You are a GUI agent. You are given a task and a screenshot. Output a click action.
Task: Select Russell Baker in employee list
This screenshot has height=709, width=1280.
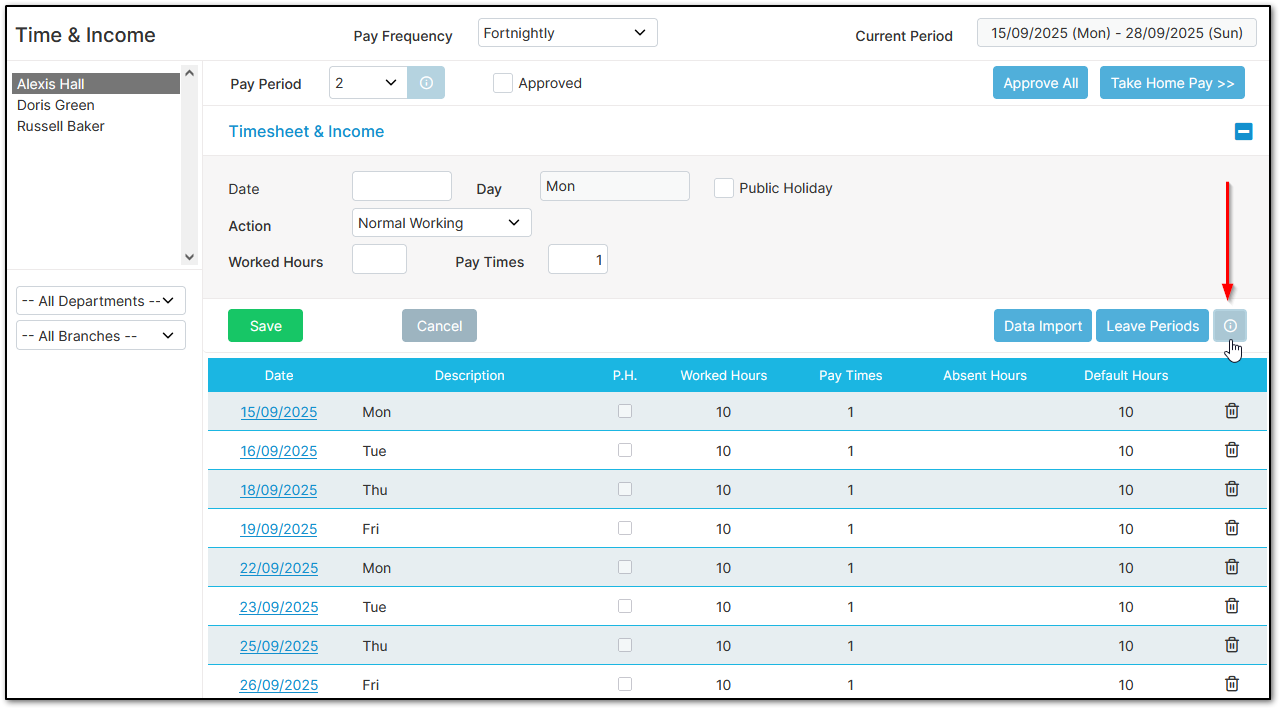click(61, 126)
